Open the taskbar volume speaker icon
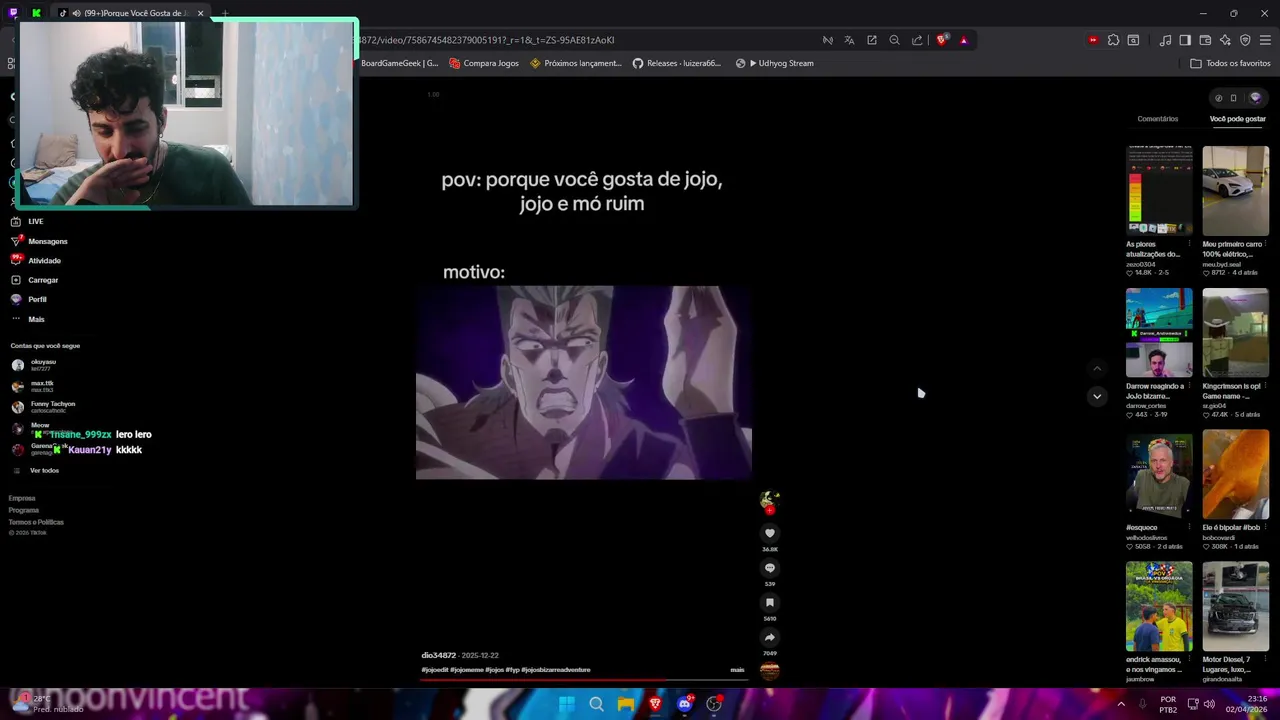 pyautogui.click(x=1210, y=704)
